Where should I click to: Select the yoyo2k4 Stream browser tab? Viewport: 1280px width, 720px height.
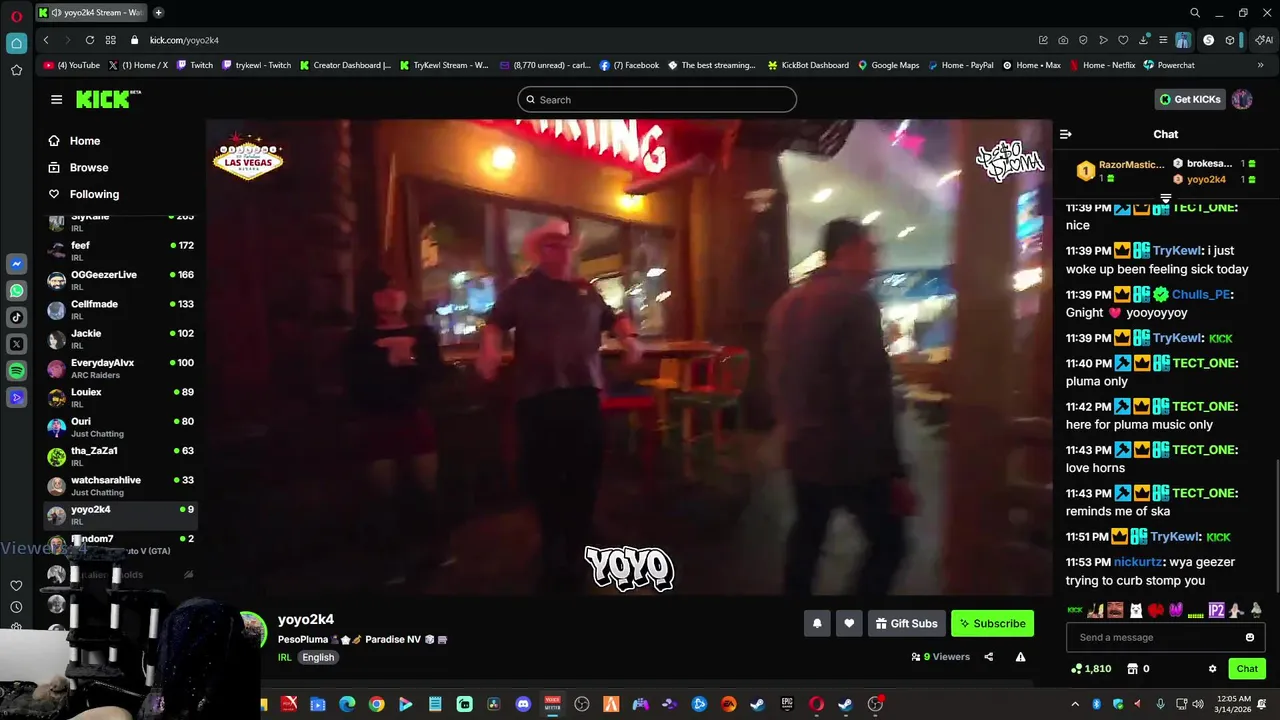tap(93, 13)
